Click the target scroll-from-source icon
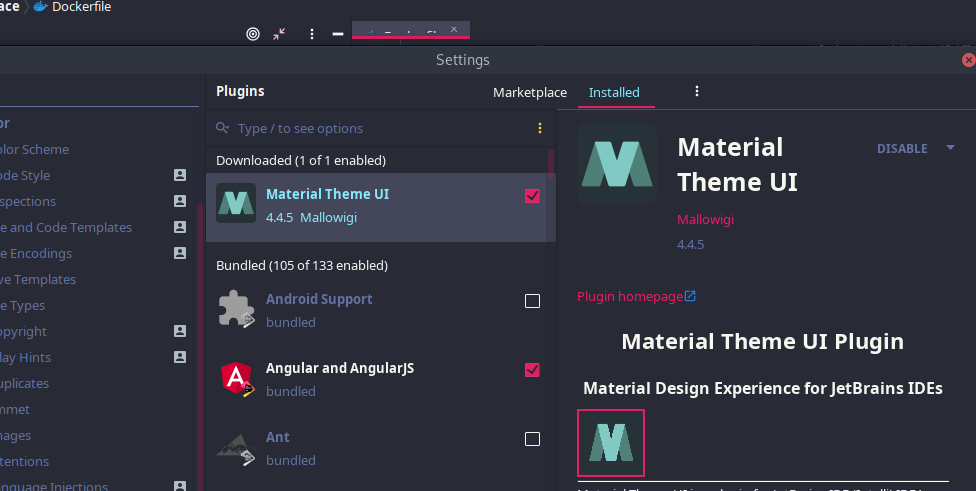Screen dimensions: 976x491 click(x=253, y=34)
